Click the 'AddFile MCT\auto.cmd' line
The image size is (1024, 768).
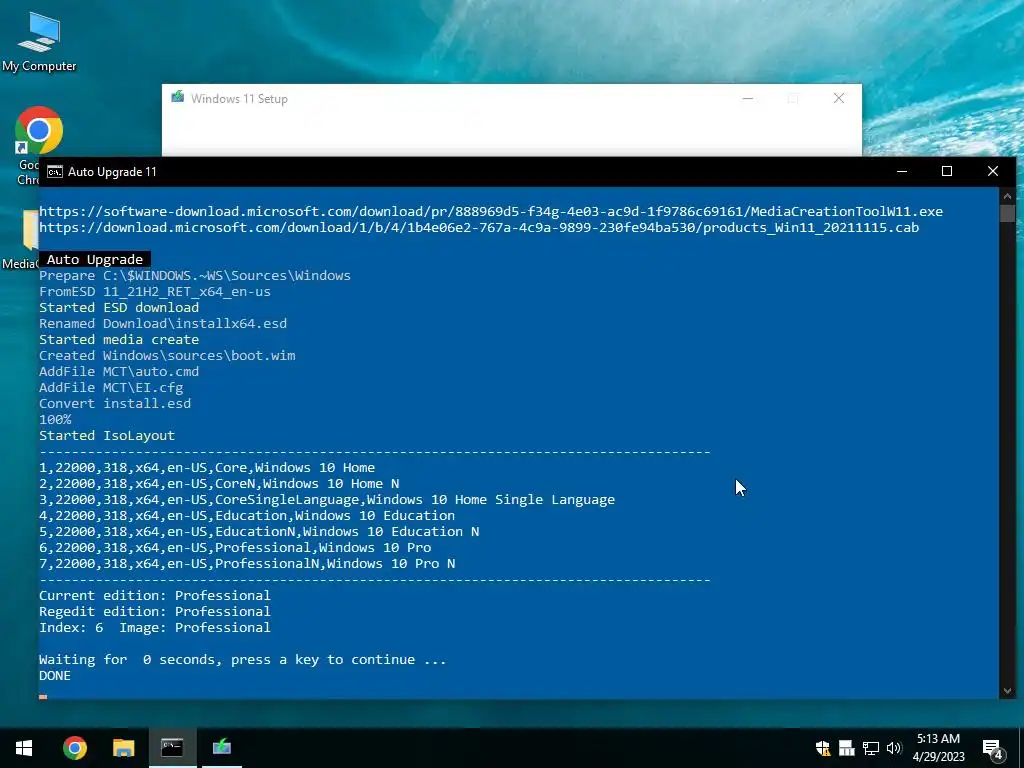click(119, 371)
